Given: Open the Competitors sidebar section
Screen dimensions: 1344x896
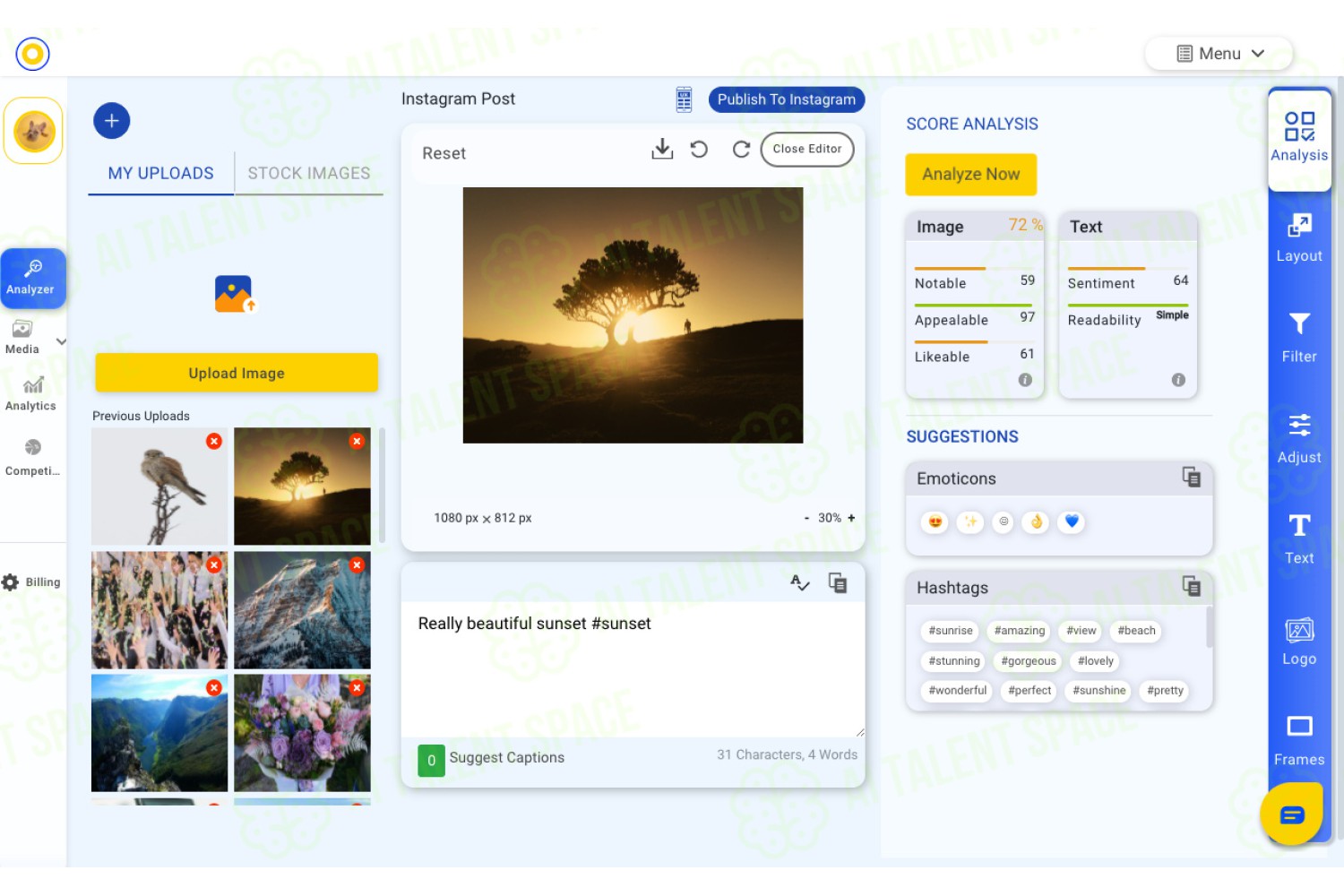Looking at the screenshot, I should (32, 457).
